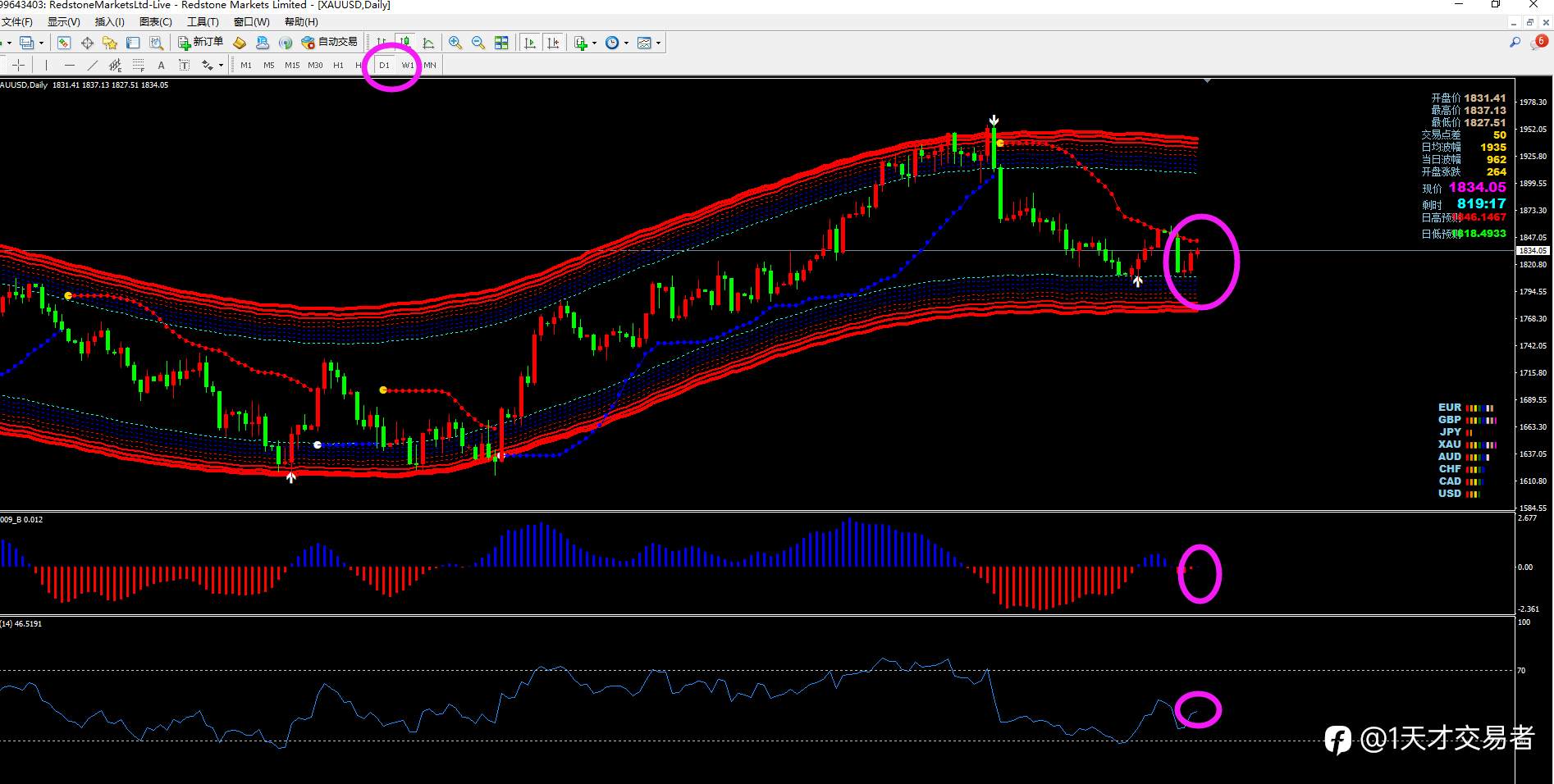Zoom out of the chart
The height and width of the screenshot is (784, 1554).
[x=478, y=43]
